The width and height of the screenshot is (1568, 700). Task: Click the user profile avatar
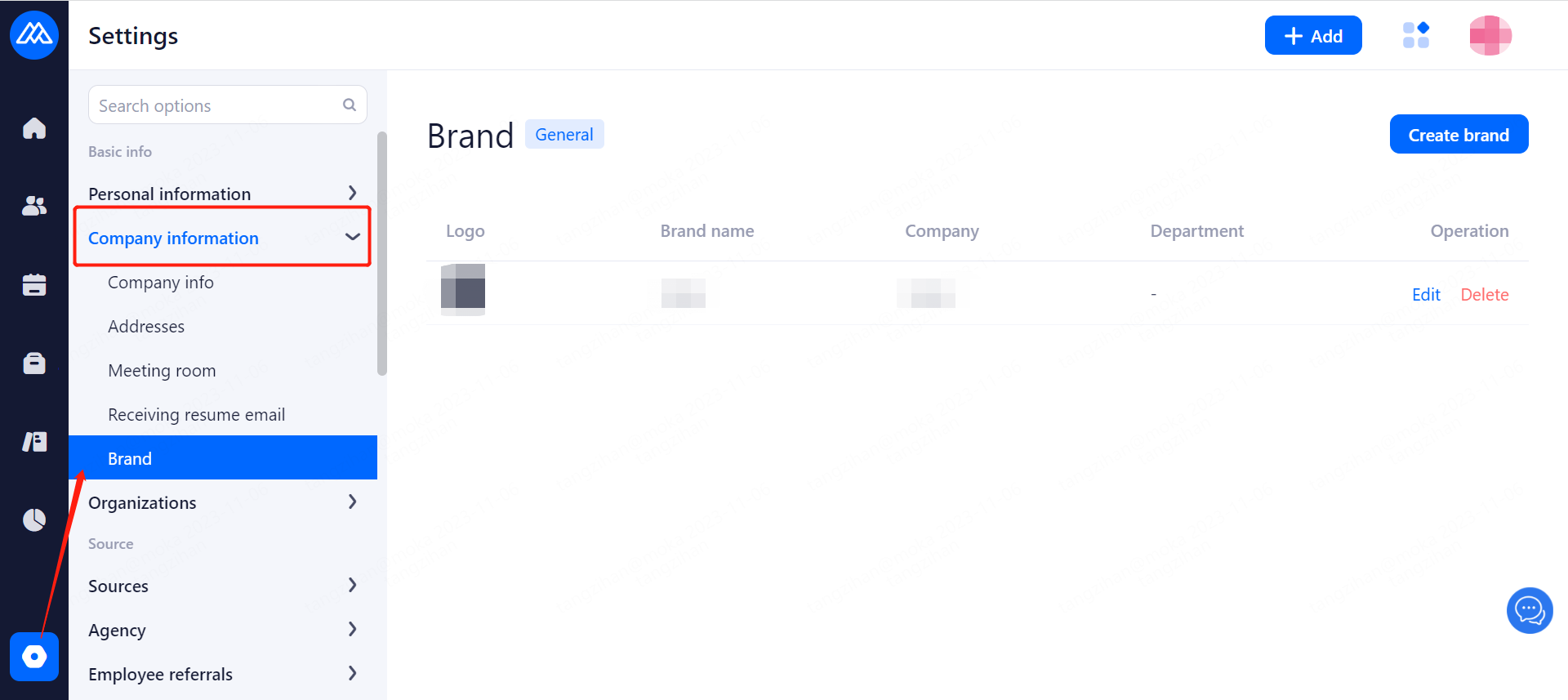point(1490,36)
